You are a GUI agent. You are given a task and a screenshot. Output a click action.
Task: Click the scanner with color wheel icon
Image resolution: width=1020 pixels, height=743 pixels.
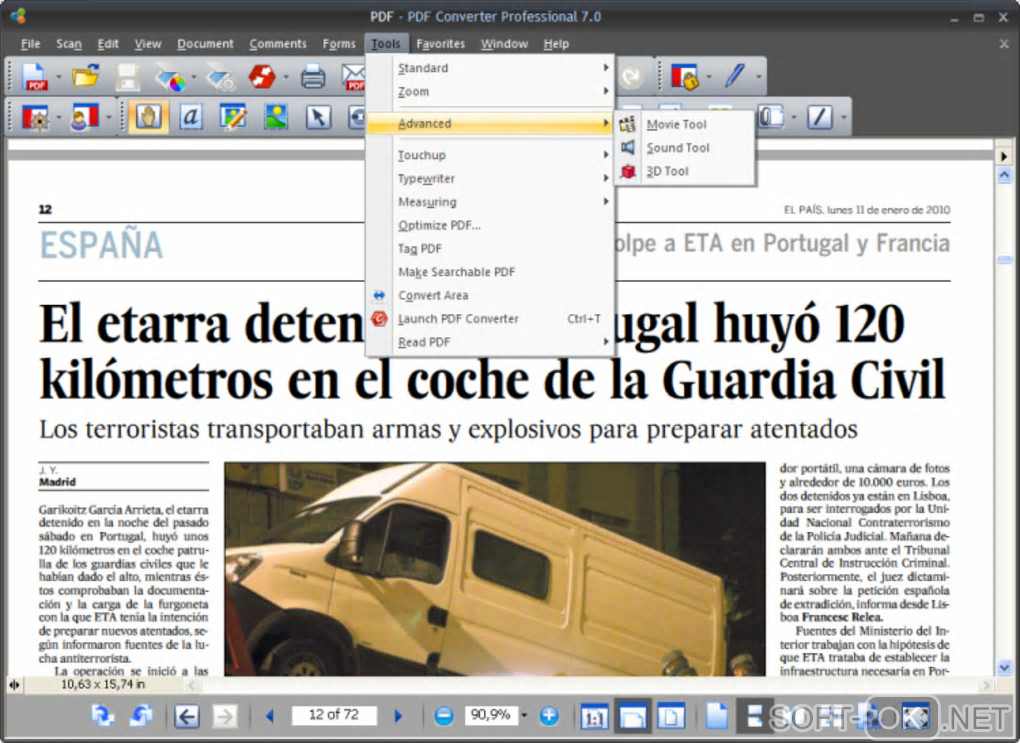(x=170, y=78)
